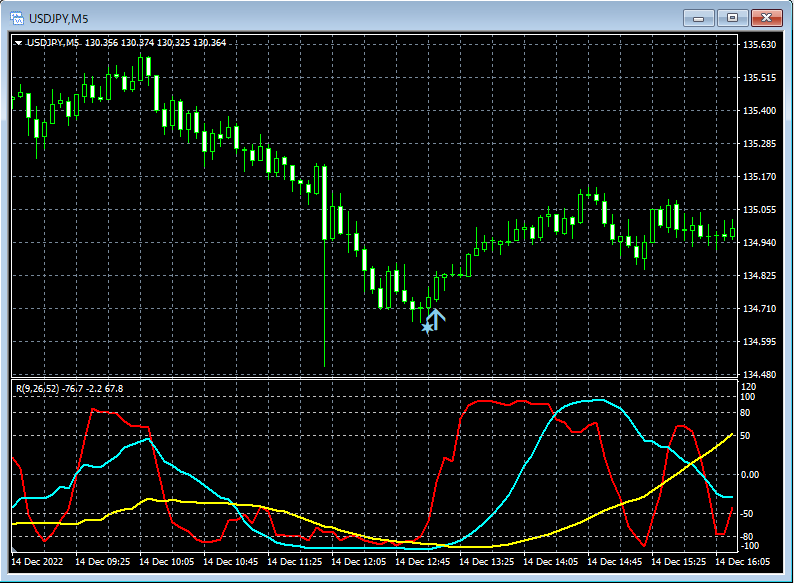The image size is (795, 583).
Task: Click the 14 Dec 10:05 time label
Action: click(x=167, y=563)
